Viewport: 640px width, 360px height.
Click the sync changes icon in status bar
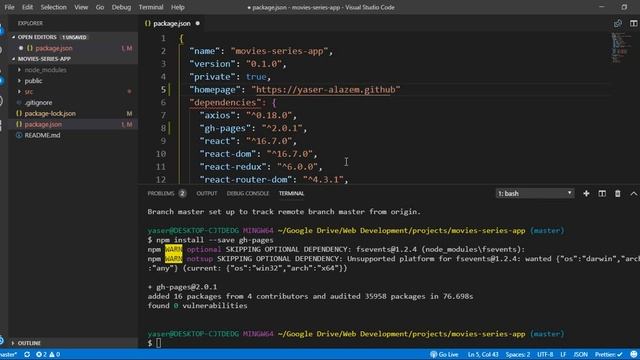27,354
